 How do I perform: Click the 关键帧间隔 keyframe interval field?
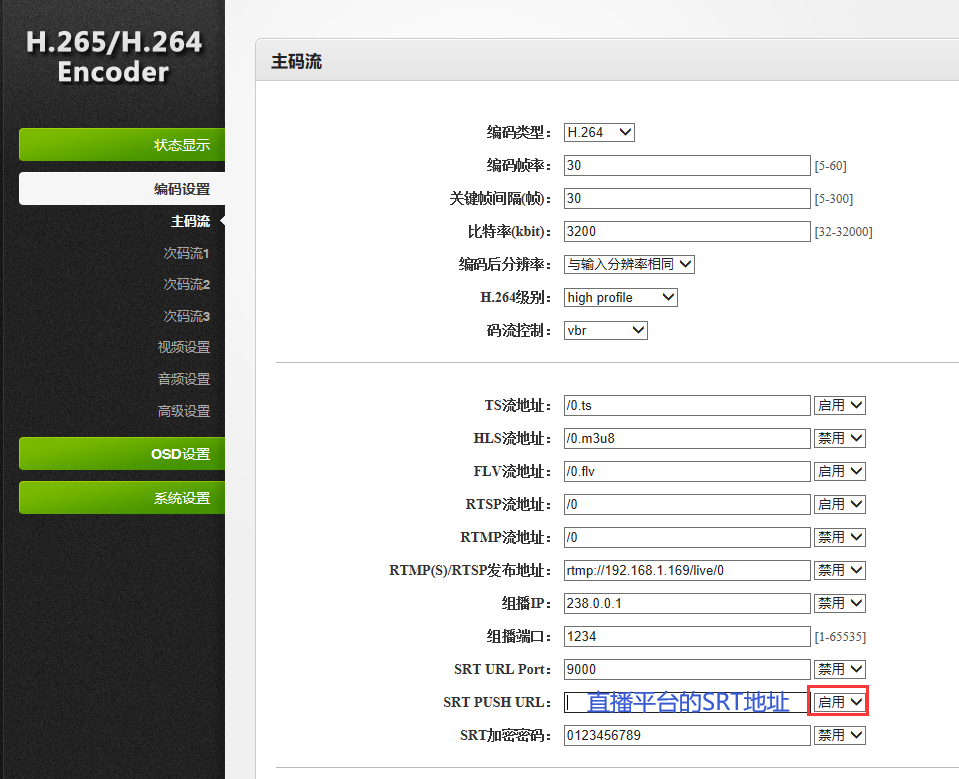point(687,198)
